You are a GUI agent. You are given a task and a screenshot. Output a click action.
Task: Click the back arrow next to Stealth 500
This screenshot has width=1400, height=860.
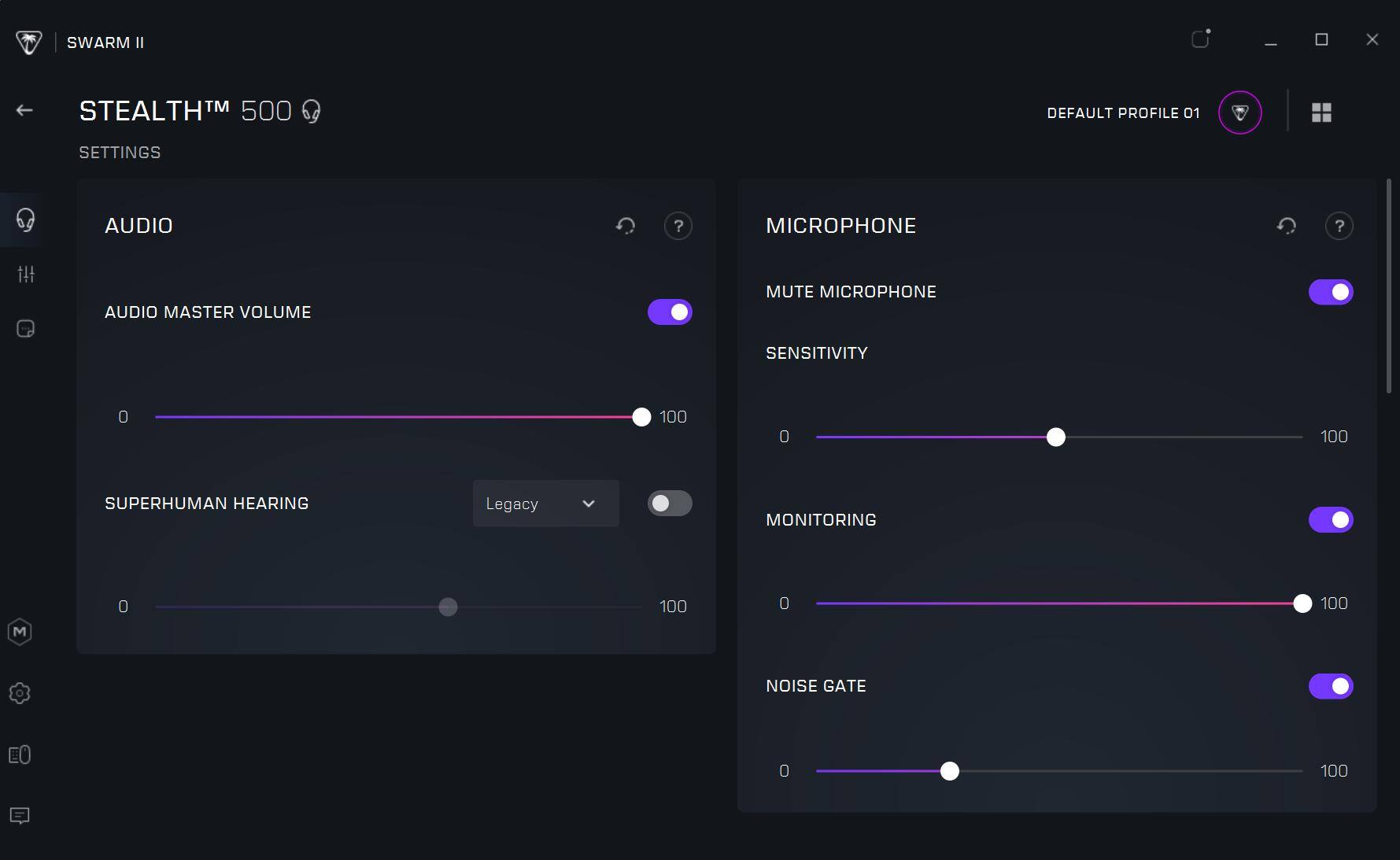24,110
